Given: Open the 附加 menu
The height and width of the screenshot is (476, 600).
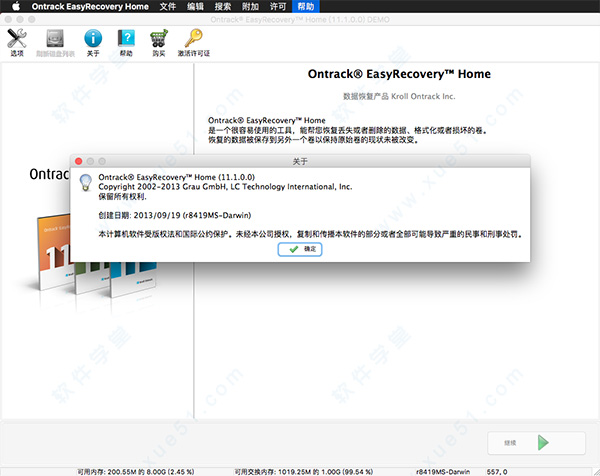Looking at the screenshot, I should [250, 7].
